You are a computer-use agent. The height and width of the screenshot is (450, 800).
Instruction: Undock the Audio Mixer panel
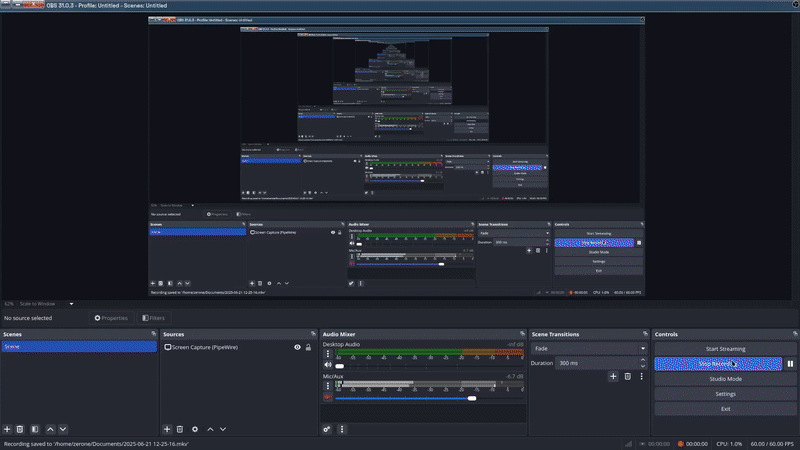tap(522, 334)
